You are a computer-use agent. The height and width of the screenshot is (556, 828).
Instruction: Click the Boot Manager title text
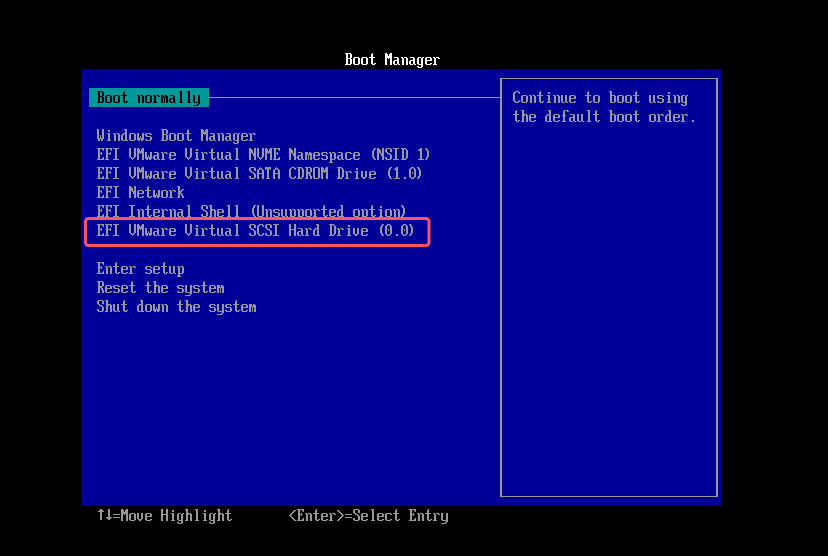tap(392, 60)
